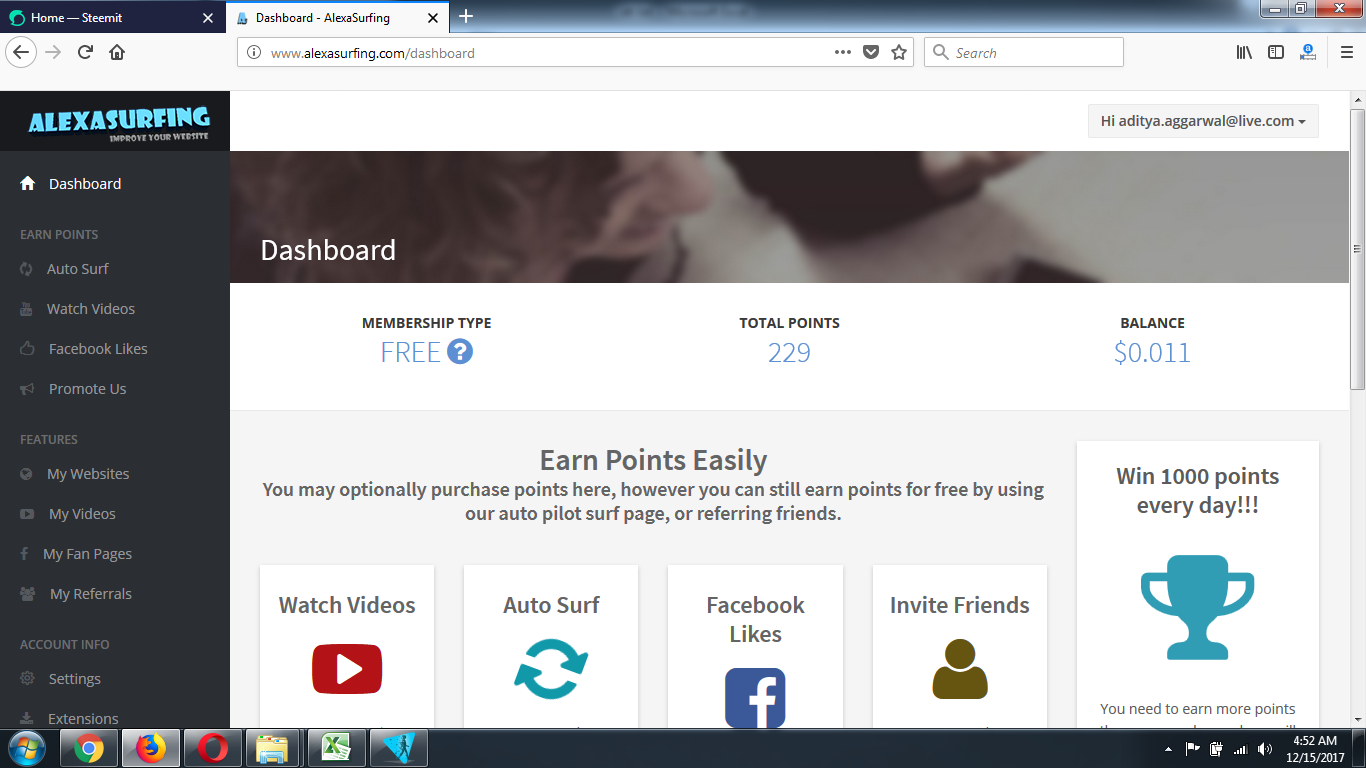Click the Settings gear icon in sidebar

click(x=28, y=679)
